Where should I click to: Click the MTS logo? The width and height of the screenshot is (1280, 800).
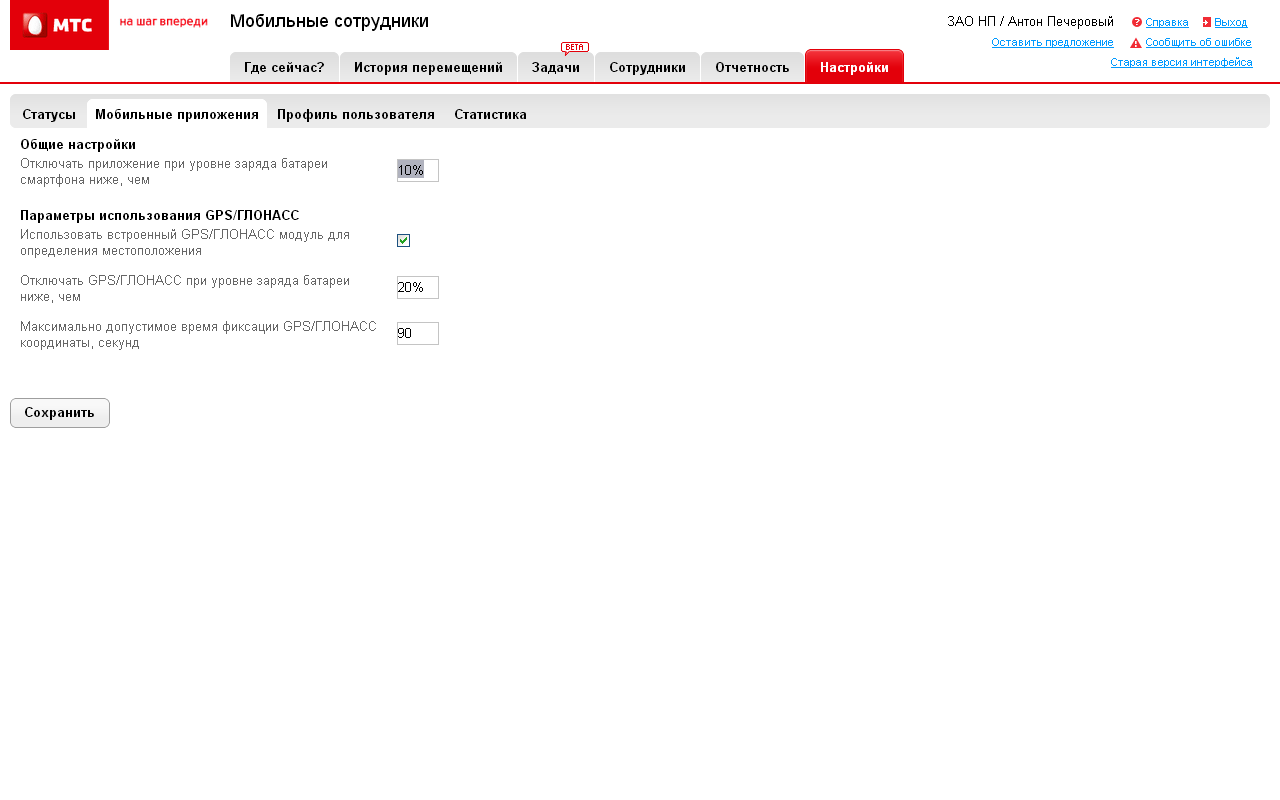click(x=59, y=25)
